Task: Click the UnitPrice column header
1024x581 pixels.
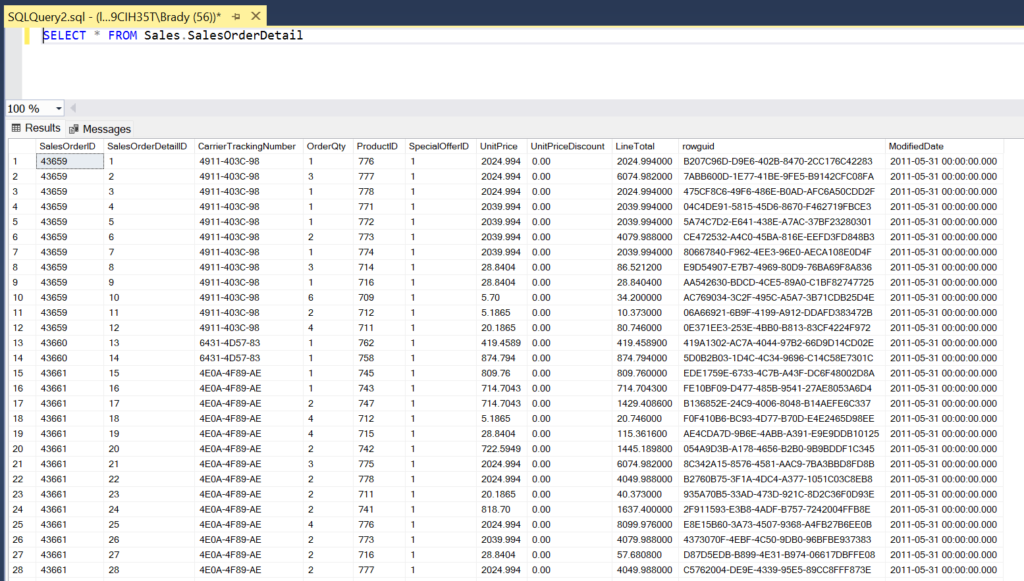Action: pos(499,146)
